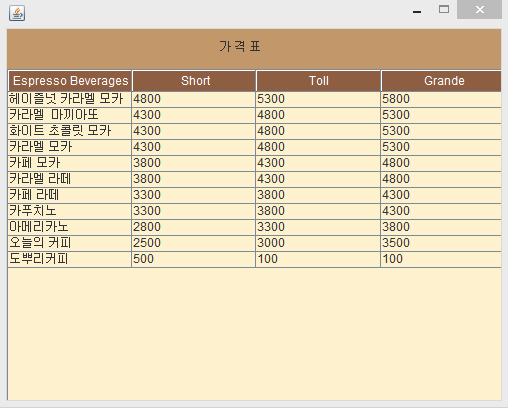The width and height of the screenshot is (508, 408).
Task: Select the 화이트 초콜릿 모카 row name
Action: tap(70, 131)
